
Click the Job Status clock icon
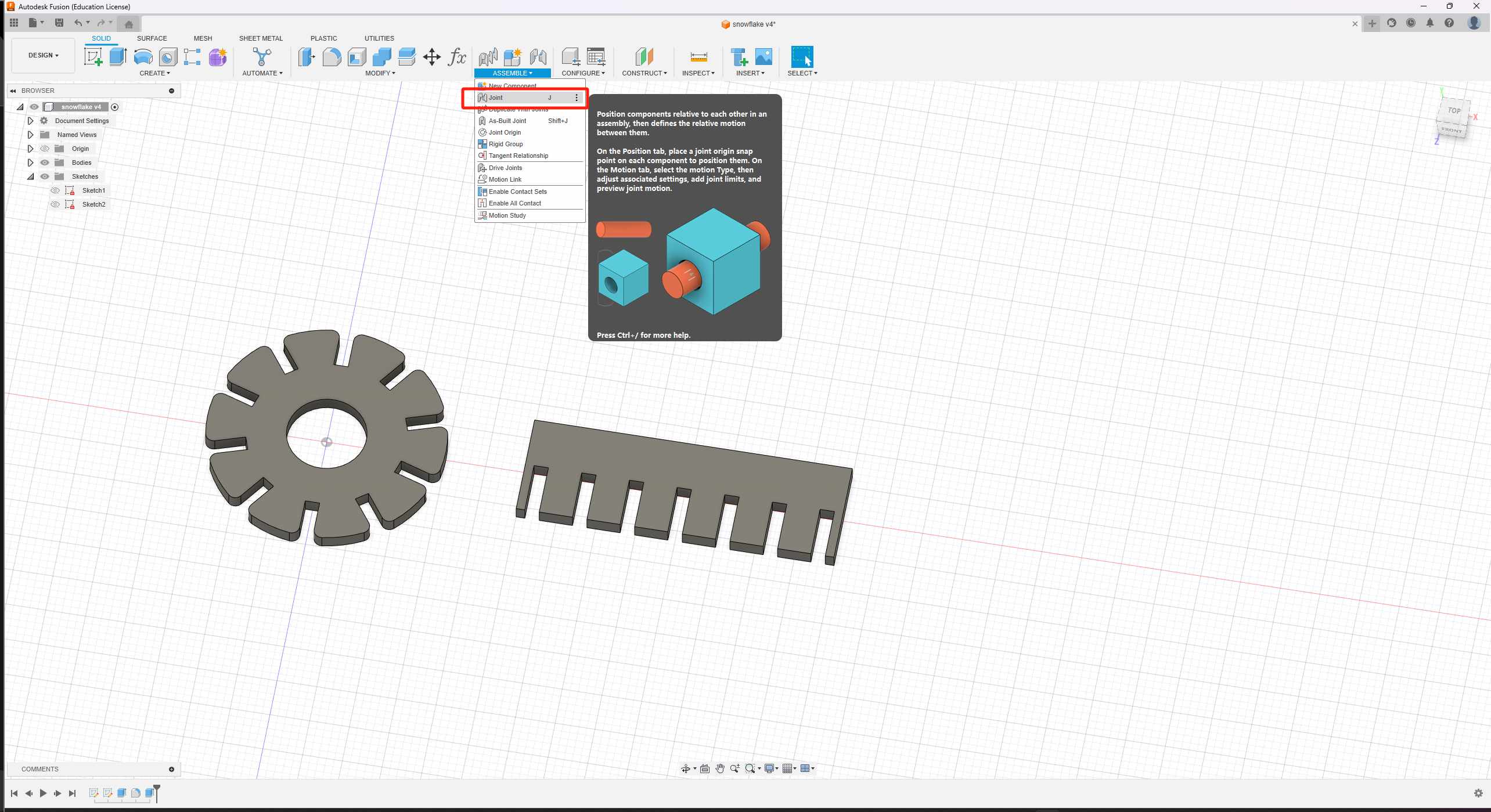pyautogui.click(x=1411, y=23)
